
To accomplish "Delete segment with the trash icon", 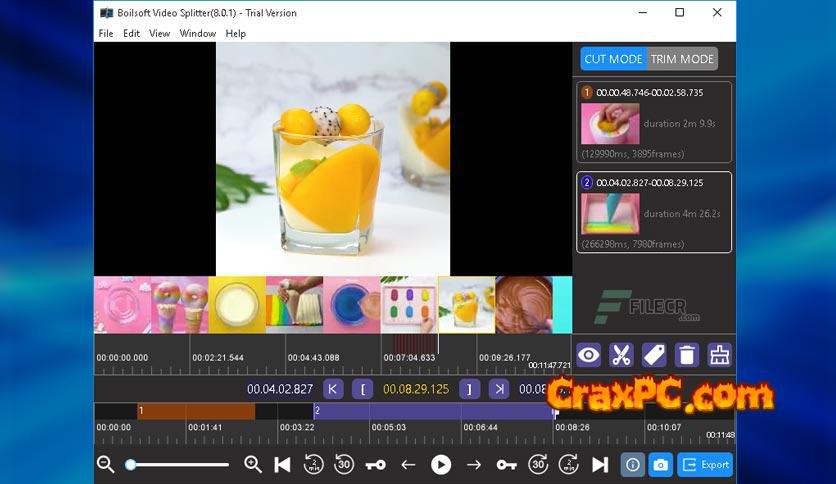I will 686,355.
